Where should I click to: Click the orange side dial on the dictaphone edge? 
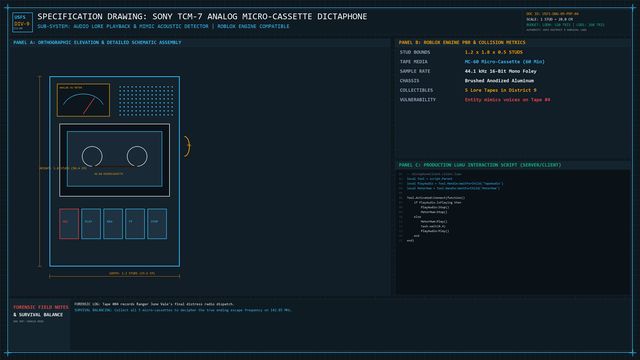coord(187,146)
